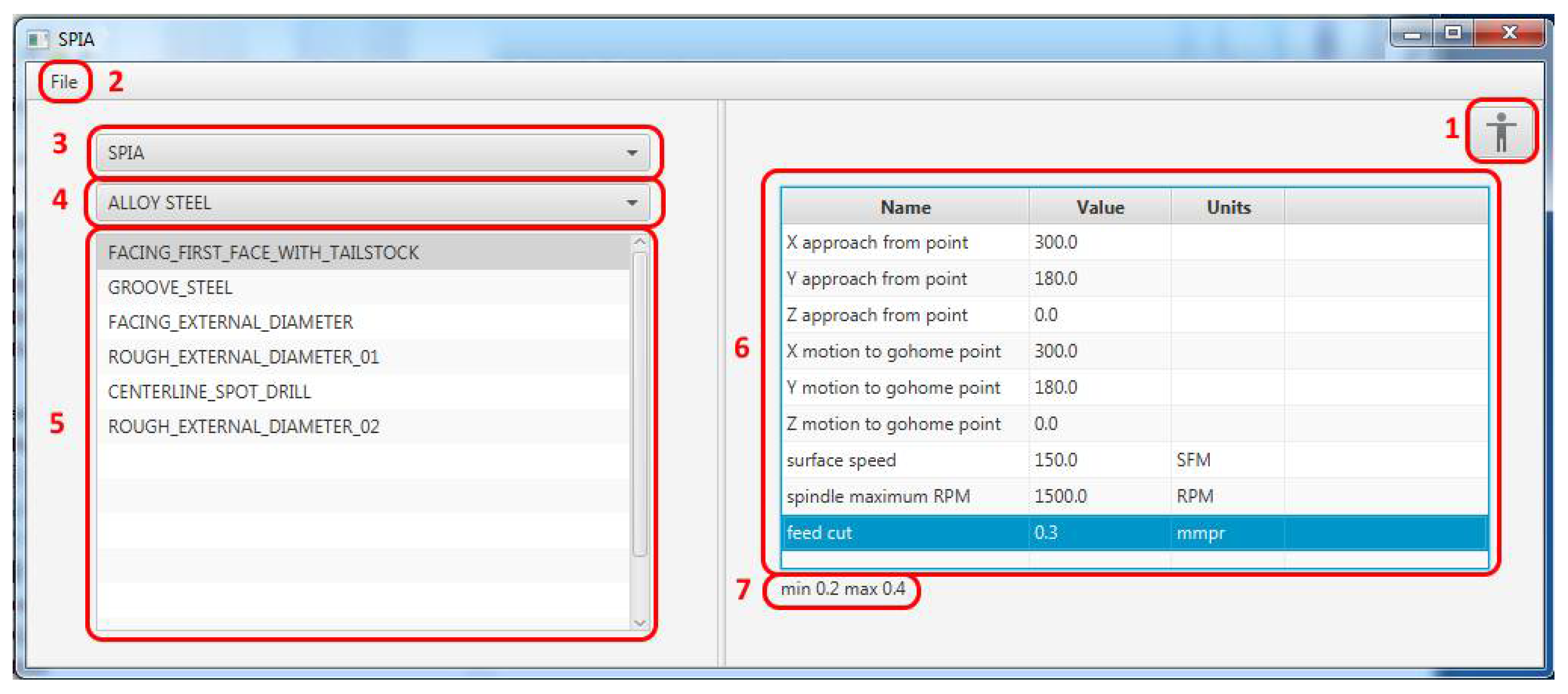Select FACING_FIRST_FACE_WITH_TAILSTOCK operation
1568x694 pixels.
click(x=263, y=252)
